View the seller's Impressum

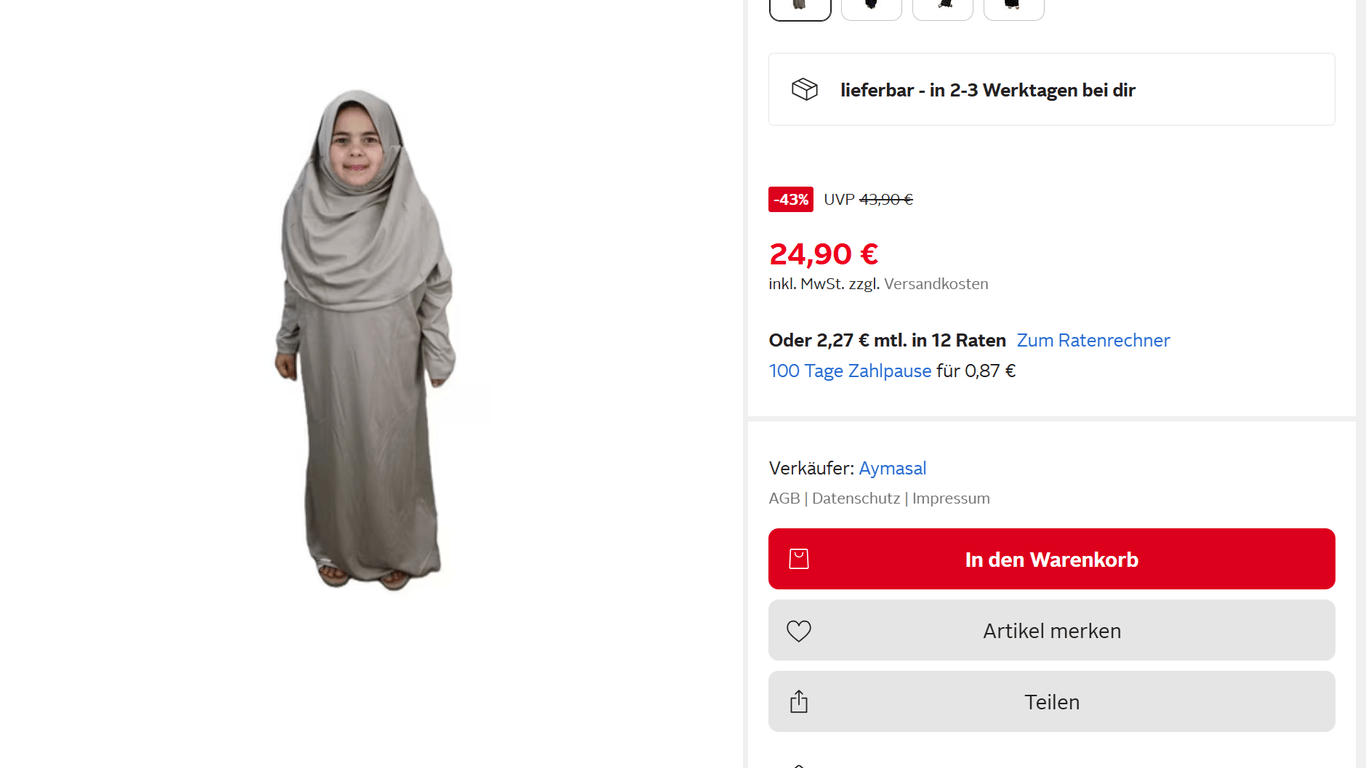pos(951,498)
